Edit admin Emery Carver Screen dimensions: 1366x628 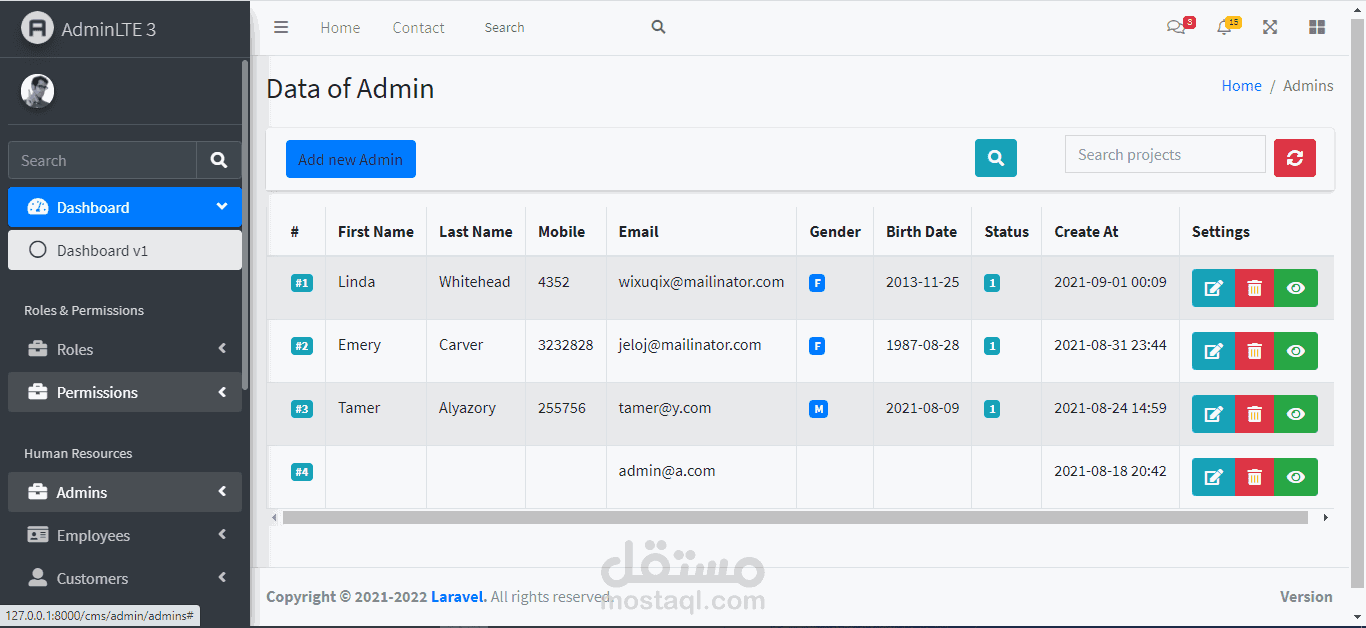[x=1214, y=351]
